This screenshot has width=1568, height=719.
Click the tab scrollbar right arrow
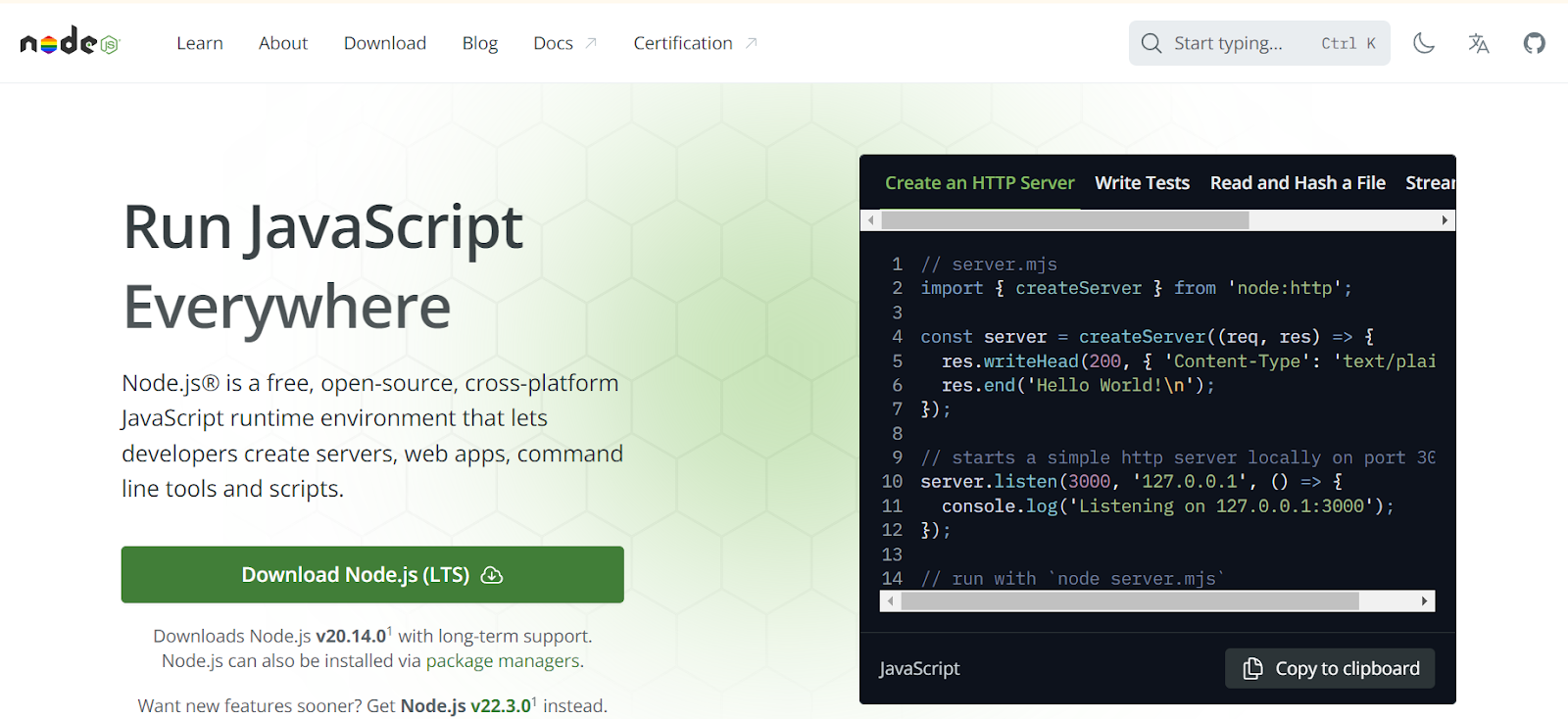[x=1445, y=220]
